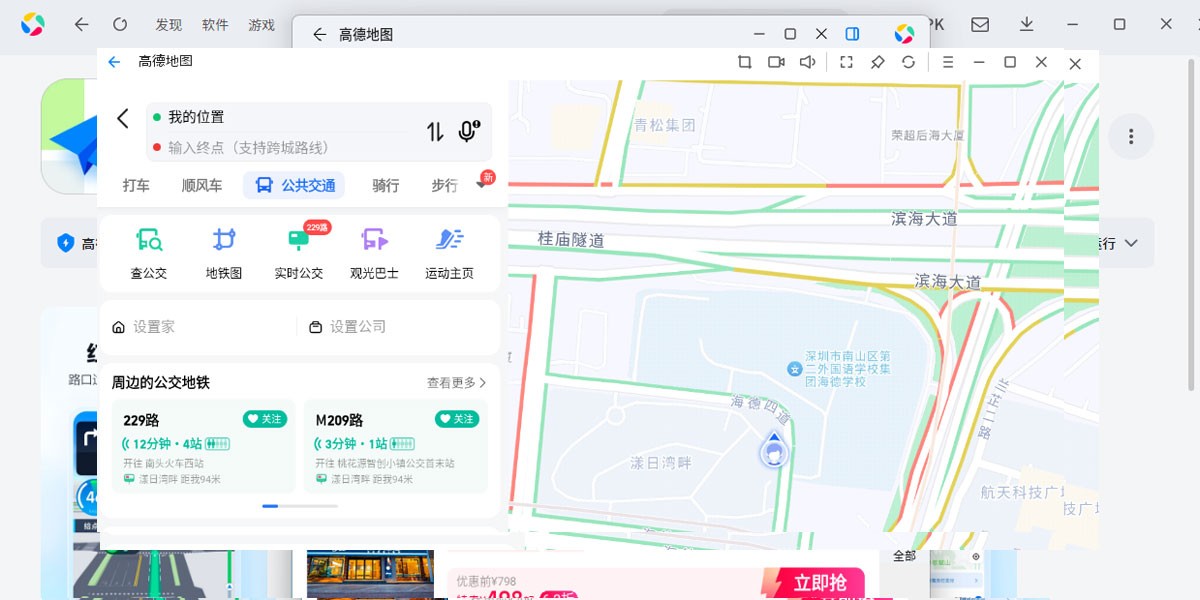Viewport: 1200px width, 600px height.
Task: Select the 骑行 cycling tab
Action: coord(385,185)
